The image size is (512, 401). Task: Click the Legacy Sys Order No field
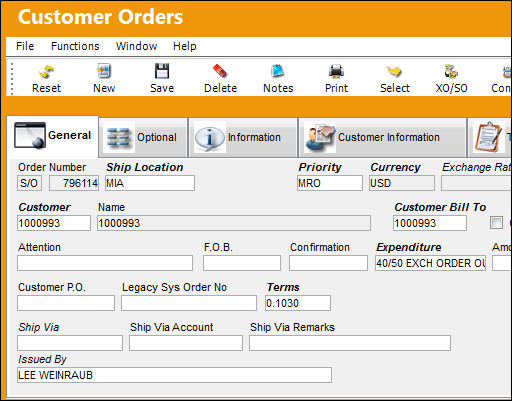pos(189,303)
